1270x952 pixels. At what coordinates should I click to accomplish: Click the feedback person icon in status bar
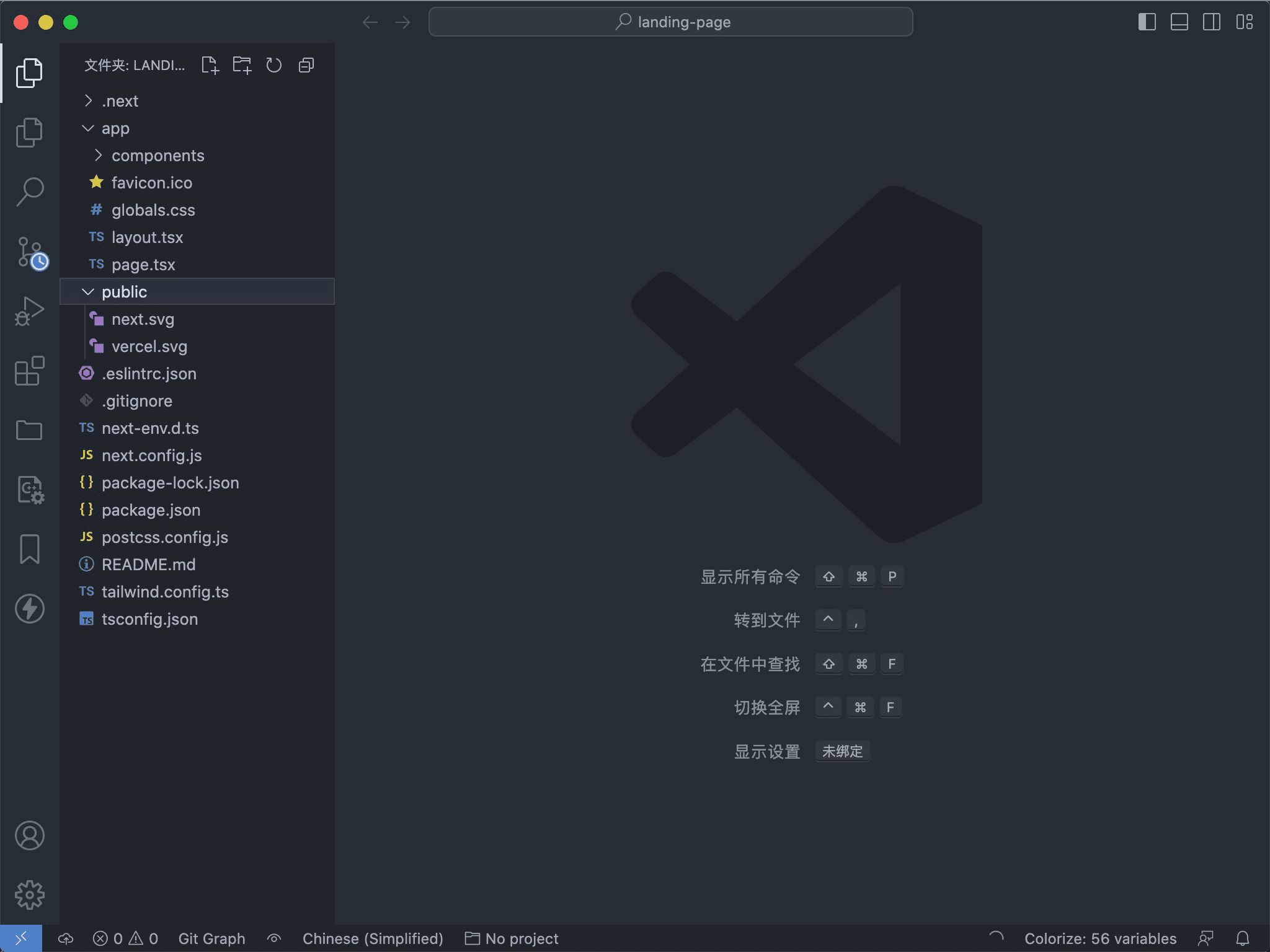pyautogui.click(x=1206, y=938)
